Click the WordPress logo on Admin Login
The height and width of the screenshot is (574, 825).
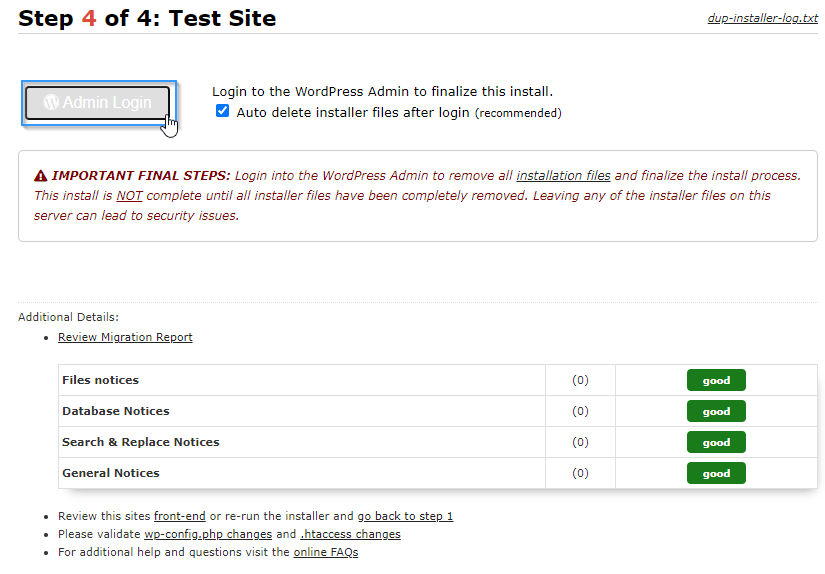[x=51, y=102]
